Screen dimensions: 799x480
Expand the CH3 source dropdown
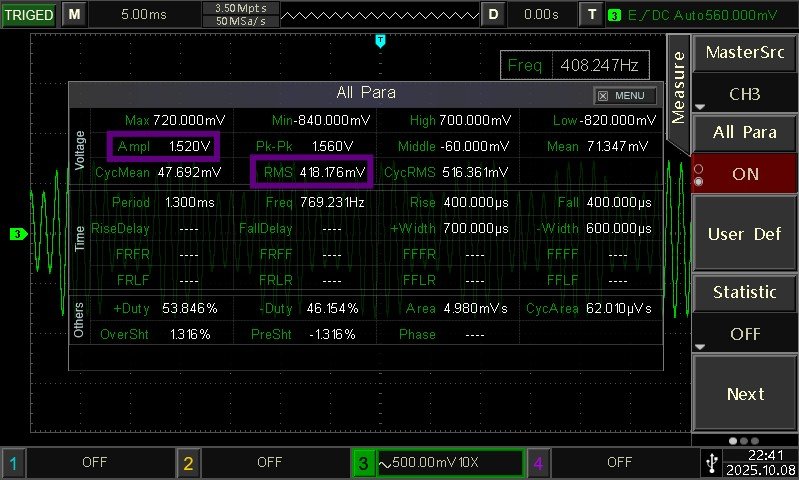tap(744, 94)
